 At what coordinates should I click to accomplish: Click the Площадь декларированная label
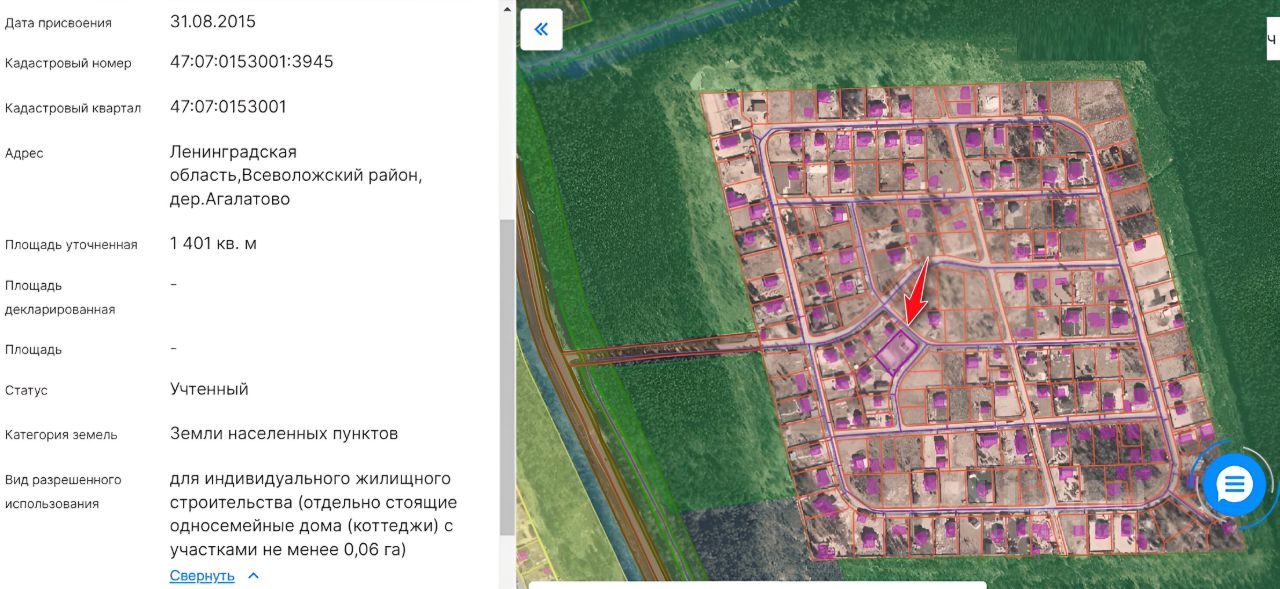[60, 297]
